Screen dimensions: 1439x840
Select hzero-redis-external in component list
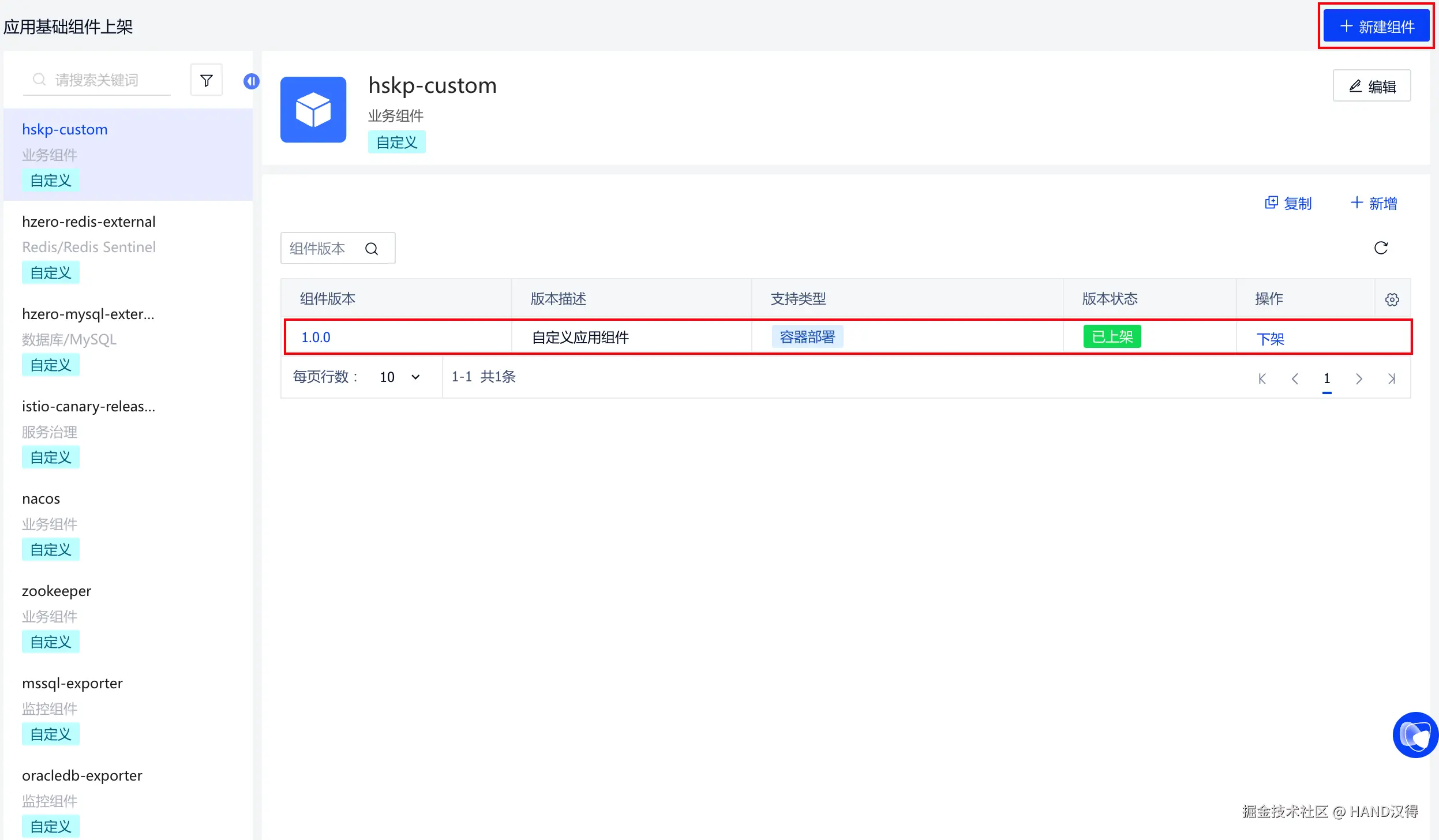[89, 222]
